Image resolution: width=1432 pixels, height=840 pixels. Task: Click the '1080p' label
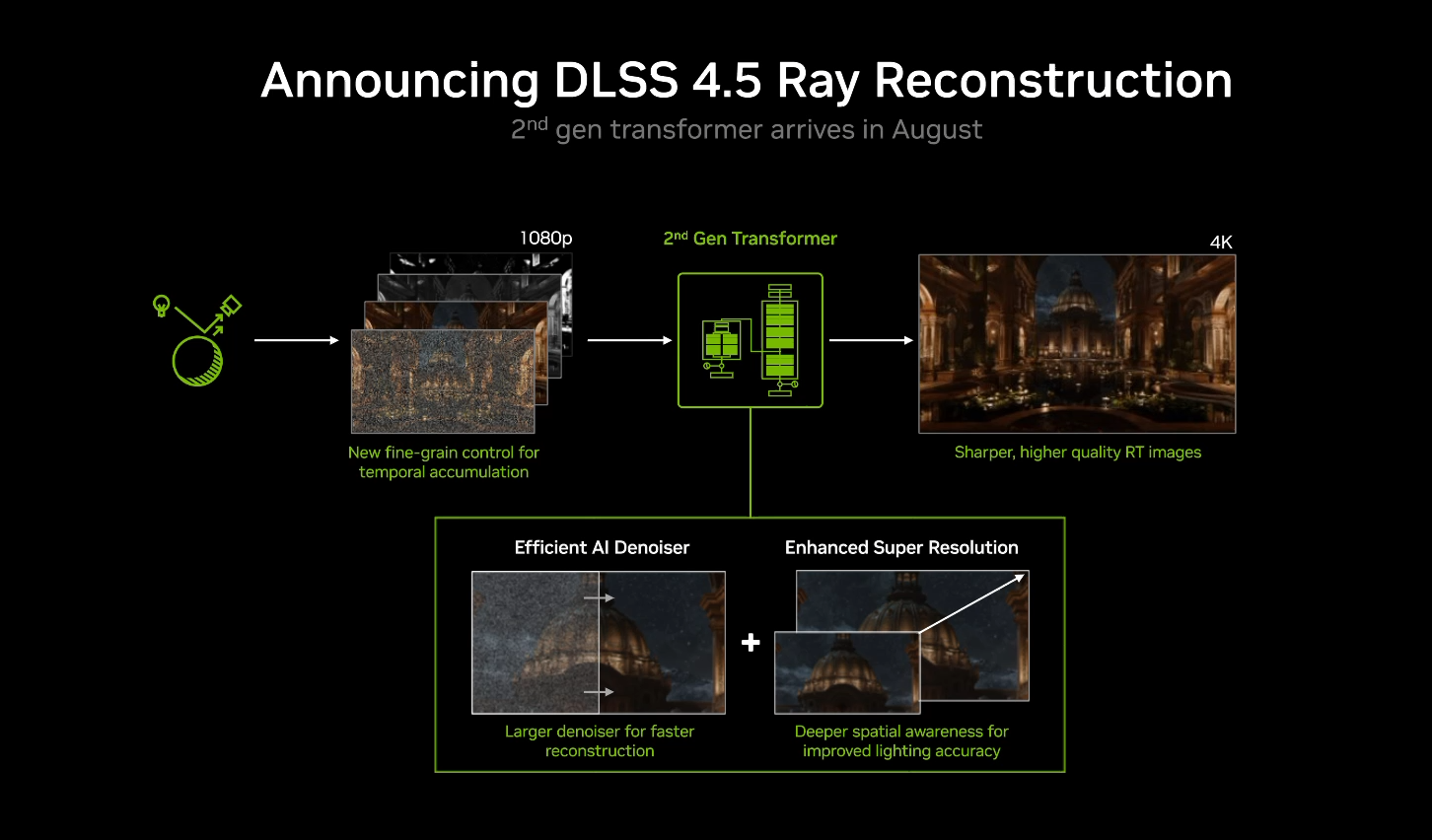(x=546, y=239)
